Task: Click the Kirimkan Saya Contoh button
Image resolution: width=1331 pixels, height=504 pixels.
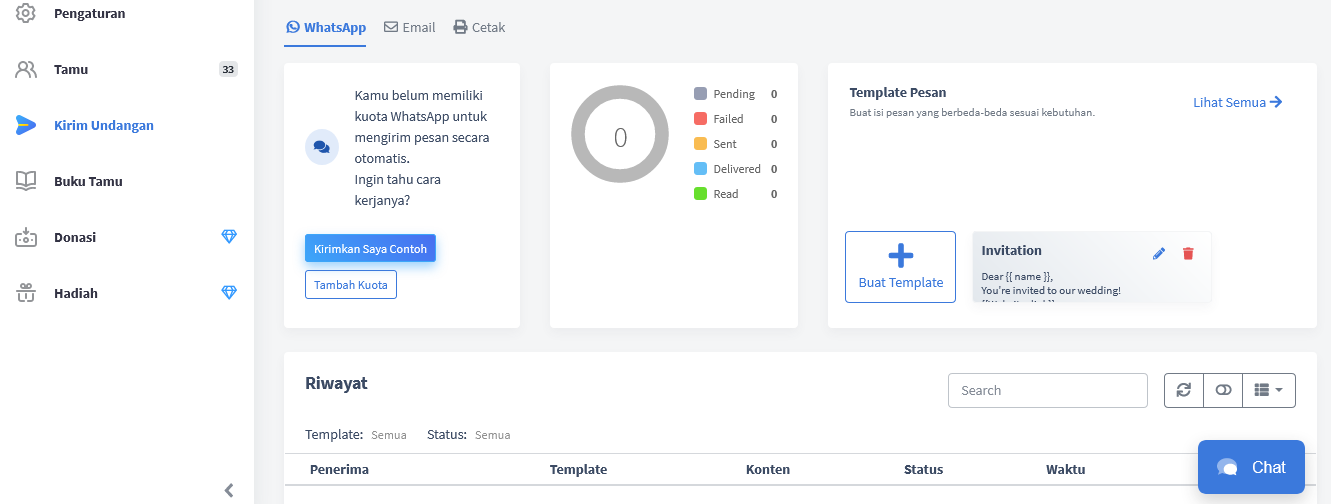Action: pyautogui.click(x=370, y=249)
